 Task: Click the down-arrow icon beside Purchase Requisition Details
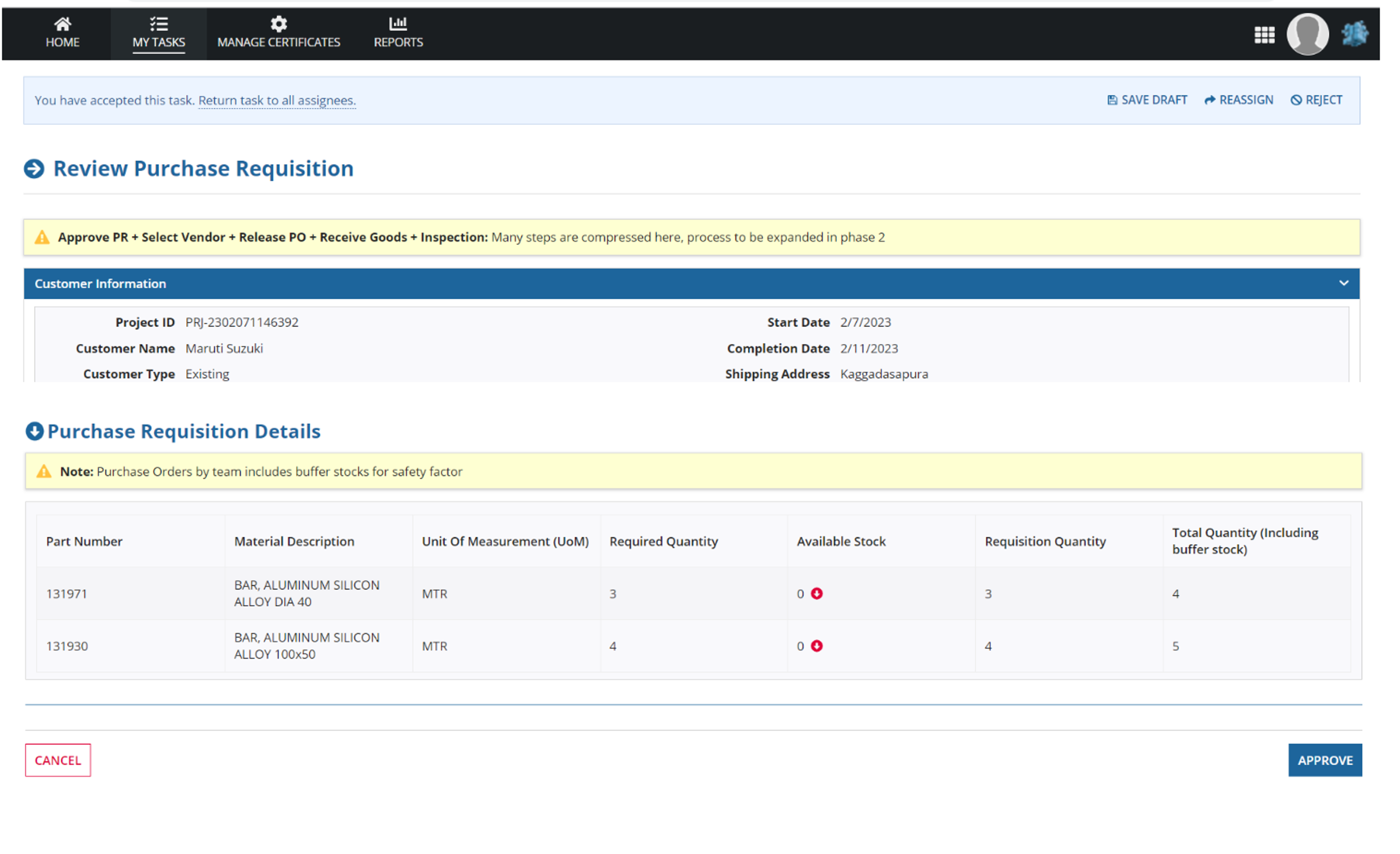34,431
